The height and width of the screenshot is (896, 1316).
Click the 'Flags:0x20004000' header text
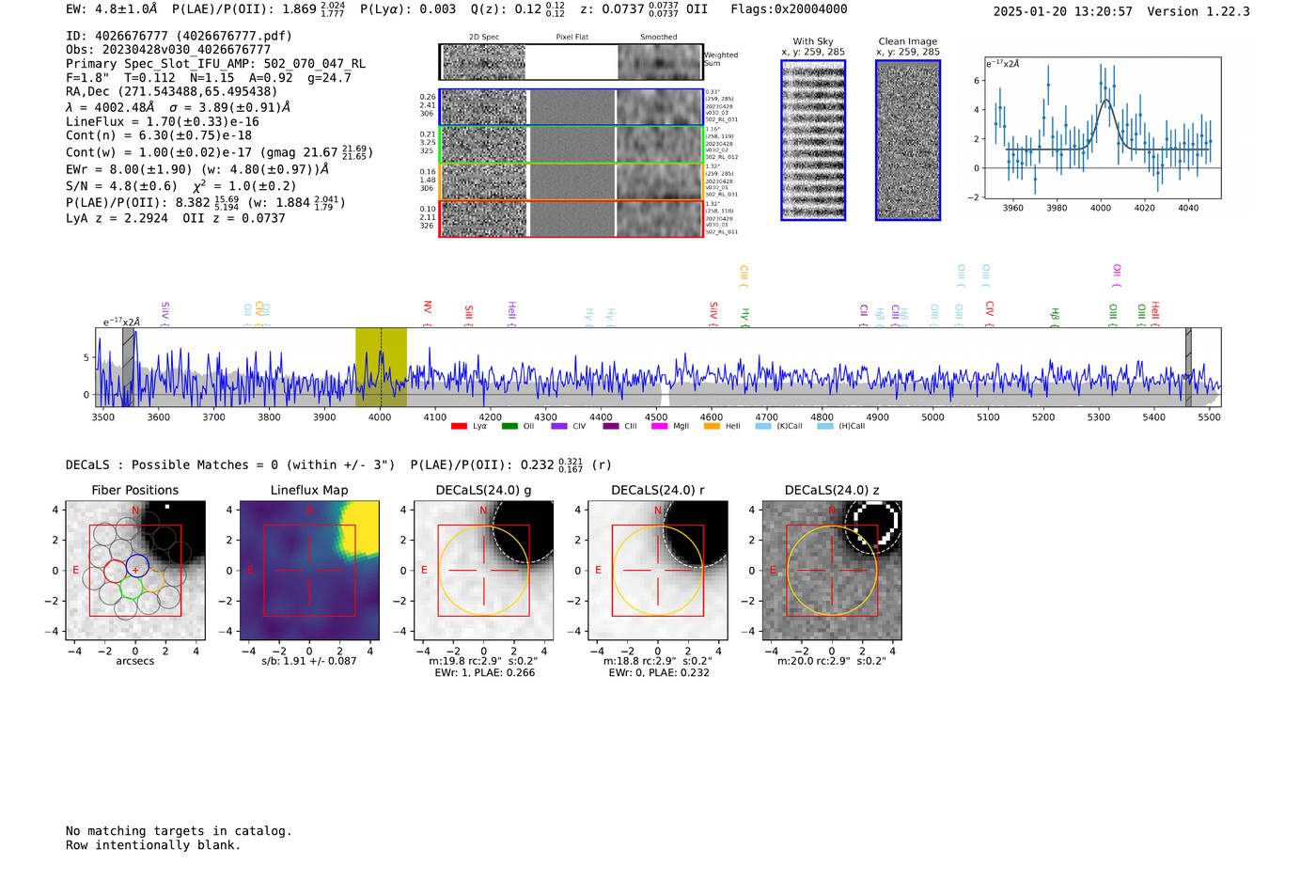(789, 9)
